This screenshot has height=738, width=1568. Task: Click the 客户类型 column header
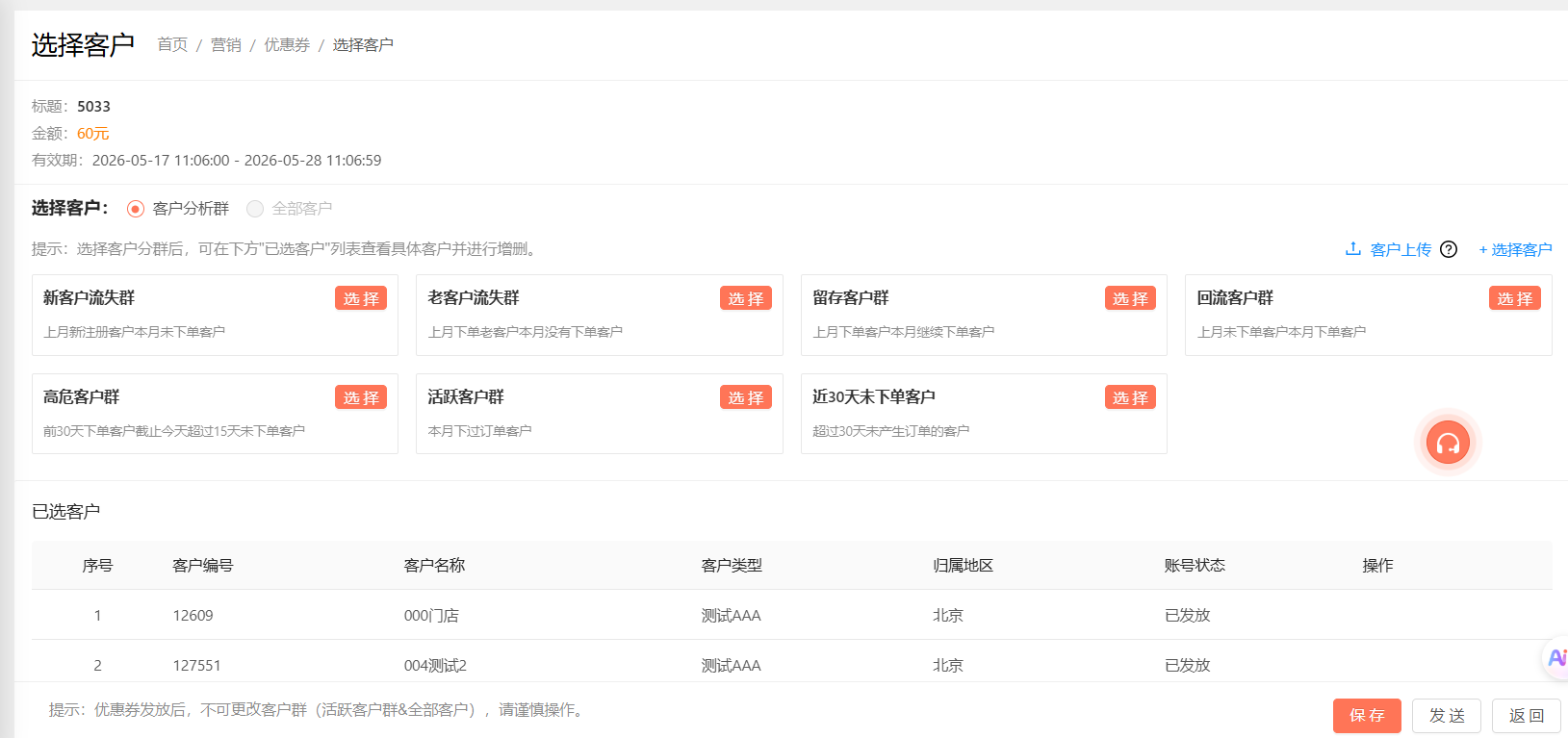(x=732, y=566)
